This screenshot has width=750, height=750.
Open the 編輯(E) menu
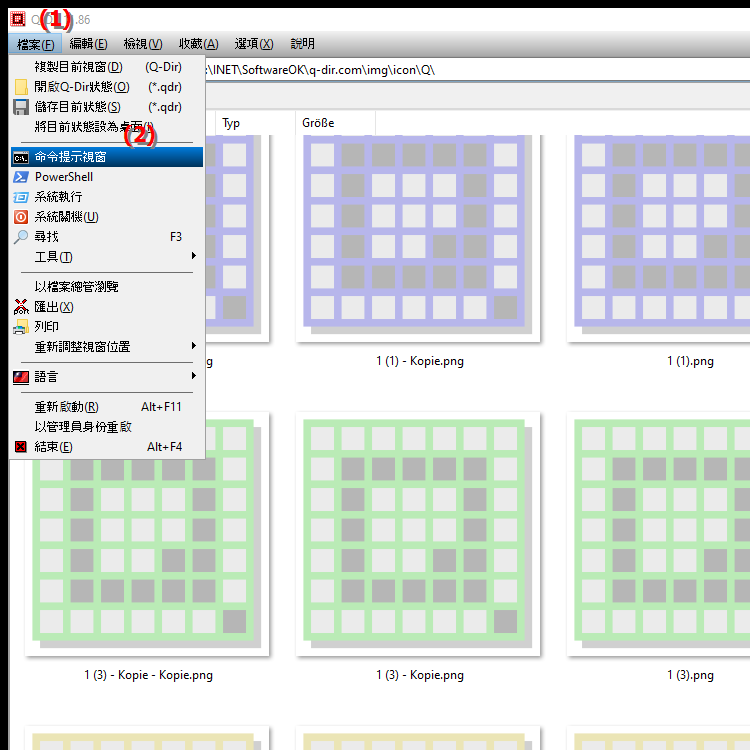(88, 44)
